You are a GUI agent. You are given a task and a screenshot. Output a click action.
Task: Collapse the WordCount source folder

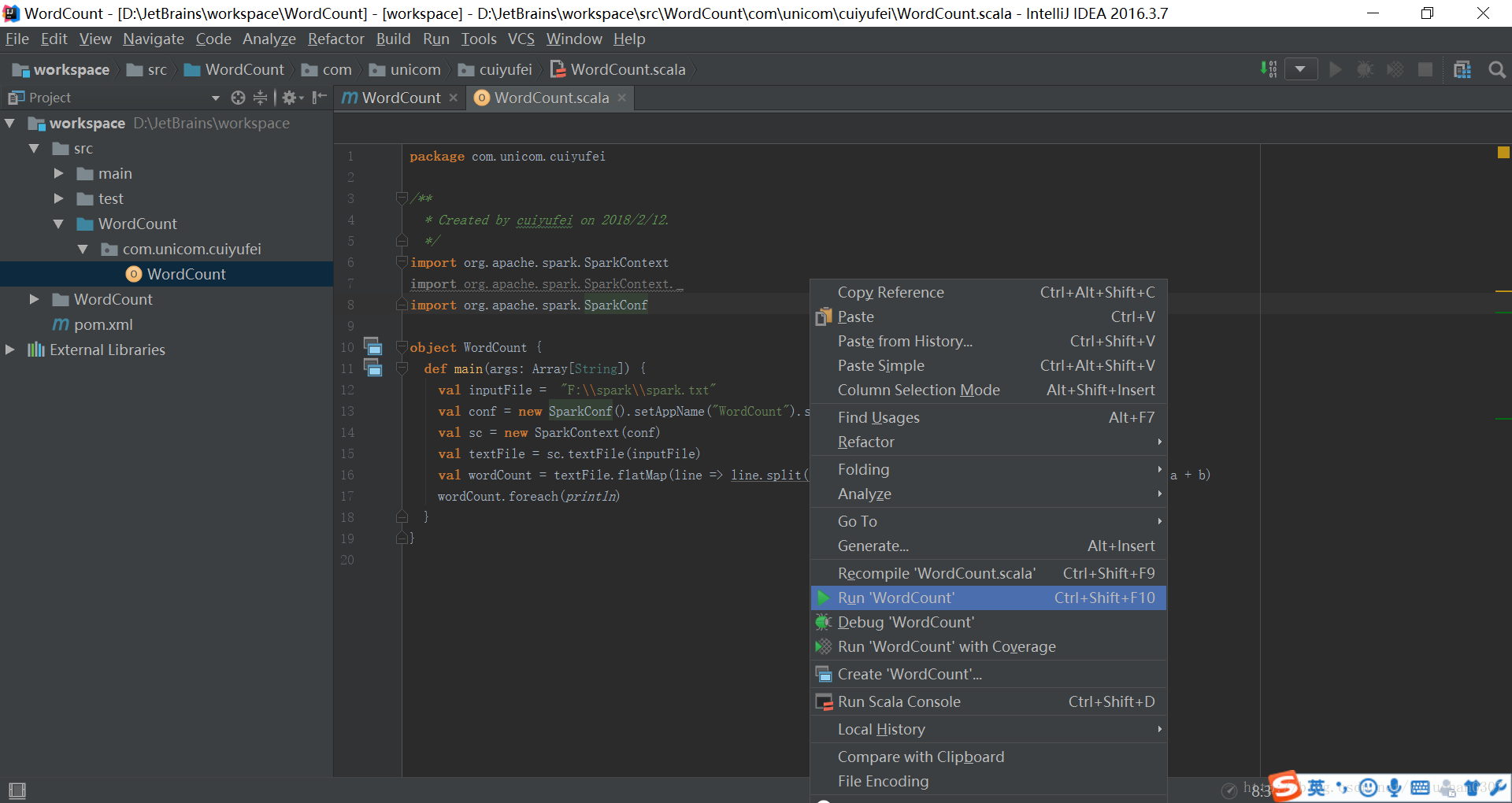[x=58, y=224]
